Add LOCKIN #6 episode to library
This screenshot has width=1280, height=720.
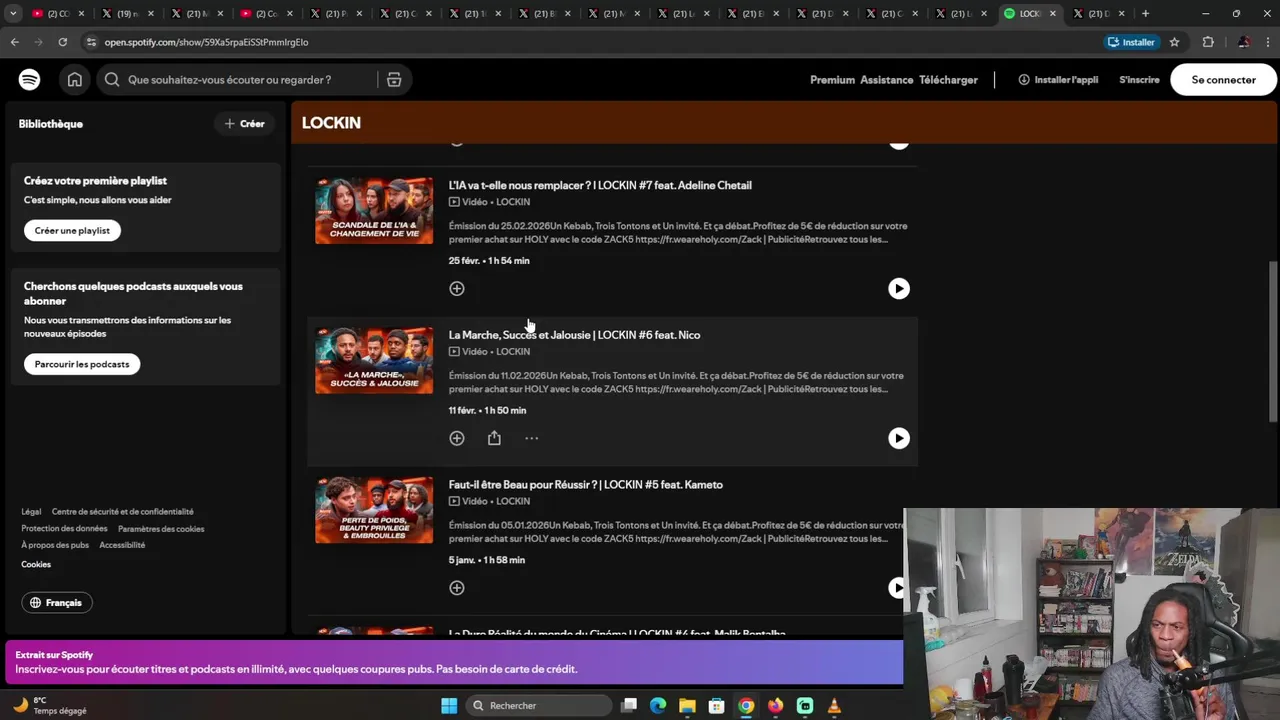point(457,438)
